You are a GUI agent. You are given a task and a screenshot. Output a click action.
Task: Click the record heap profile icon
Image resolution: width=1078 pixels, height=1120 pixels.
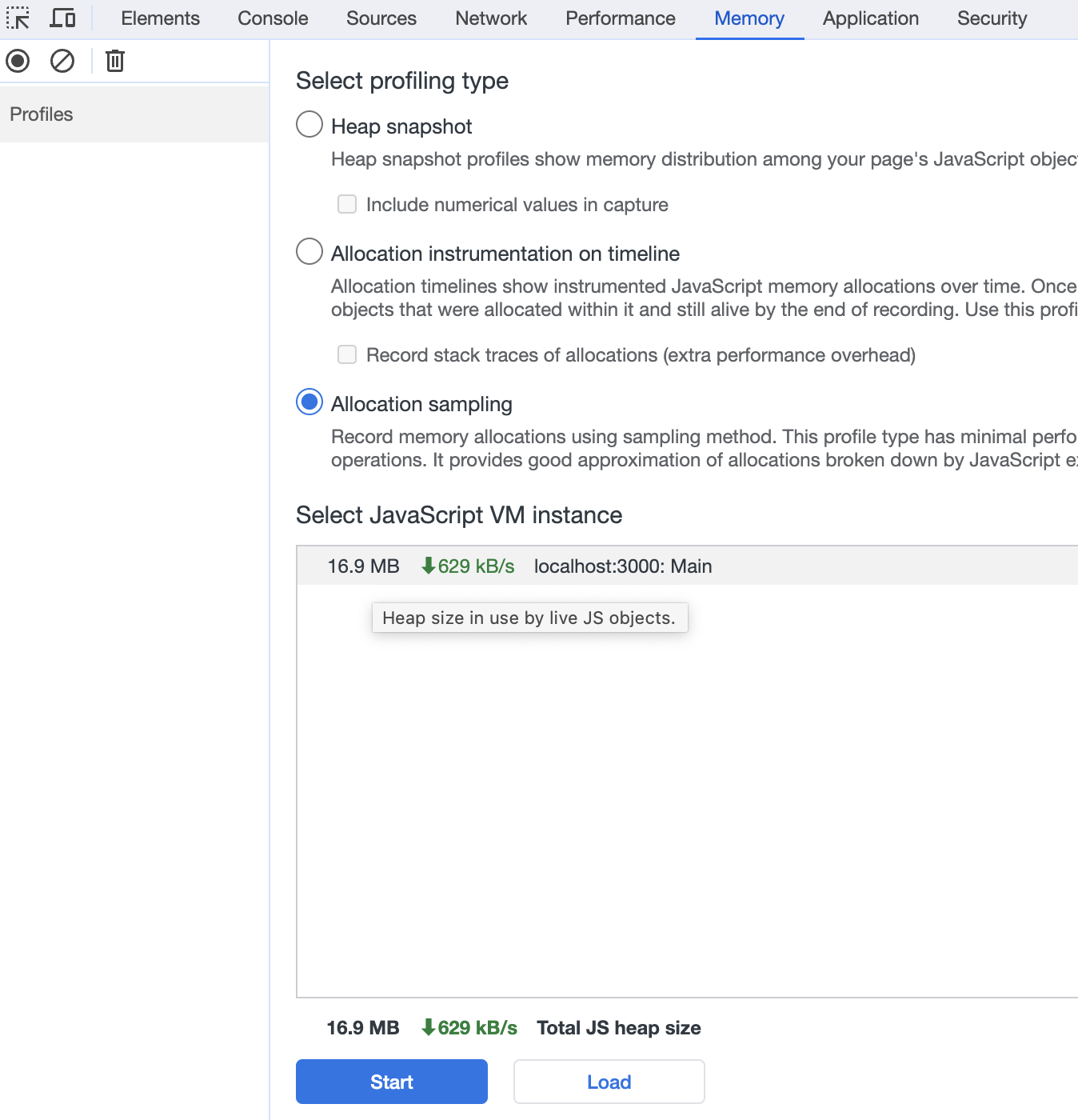(x=17, y=60)
